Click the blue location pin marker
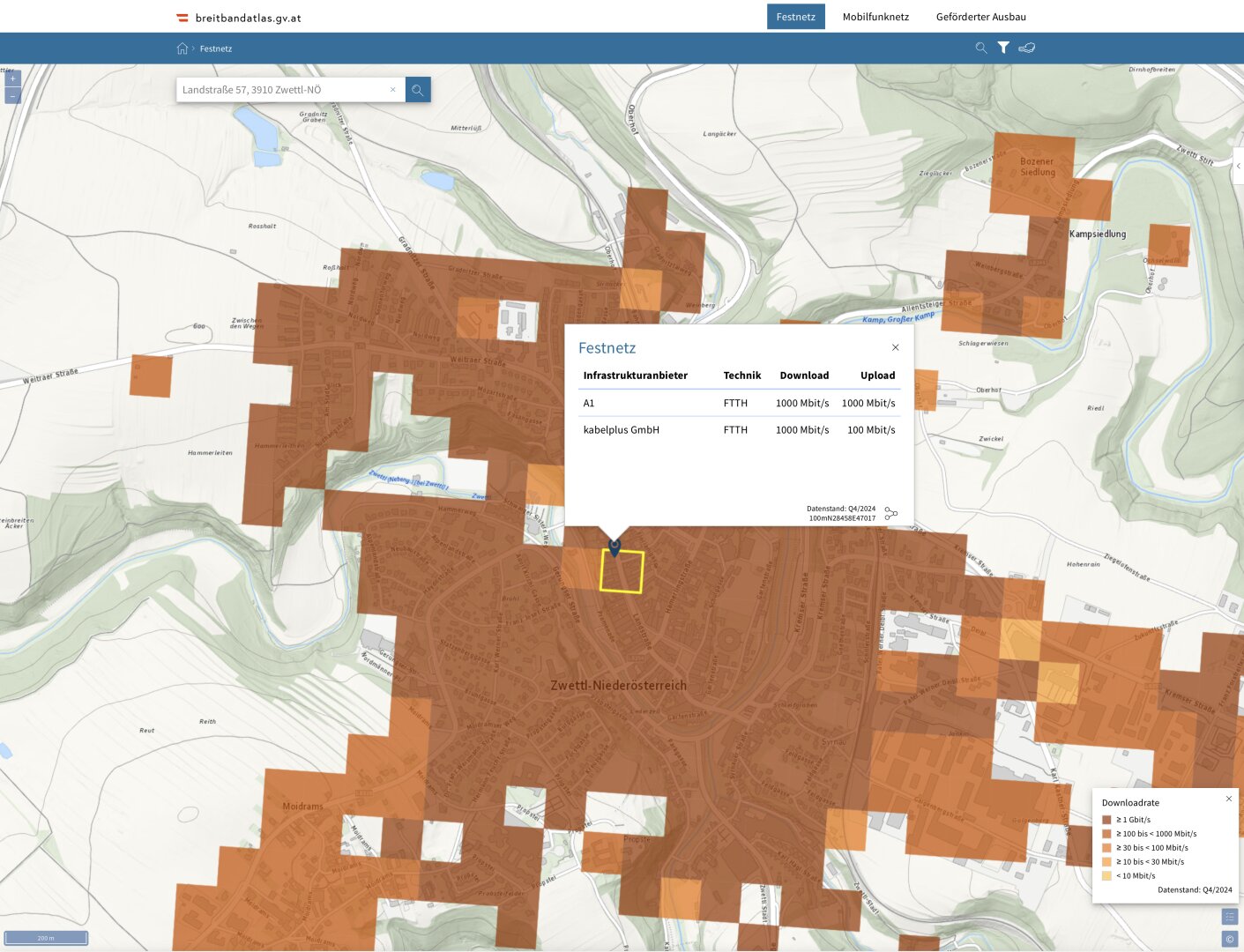The height and width of the screenshot is (952, 1244). coord(615,547)
